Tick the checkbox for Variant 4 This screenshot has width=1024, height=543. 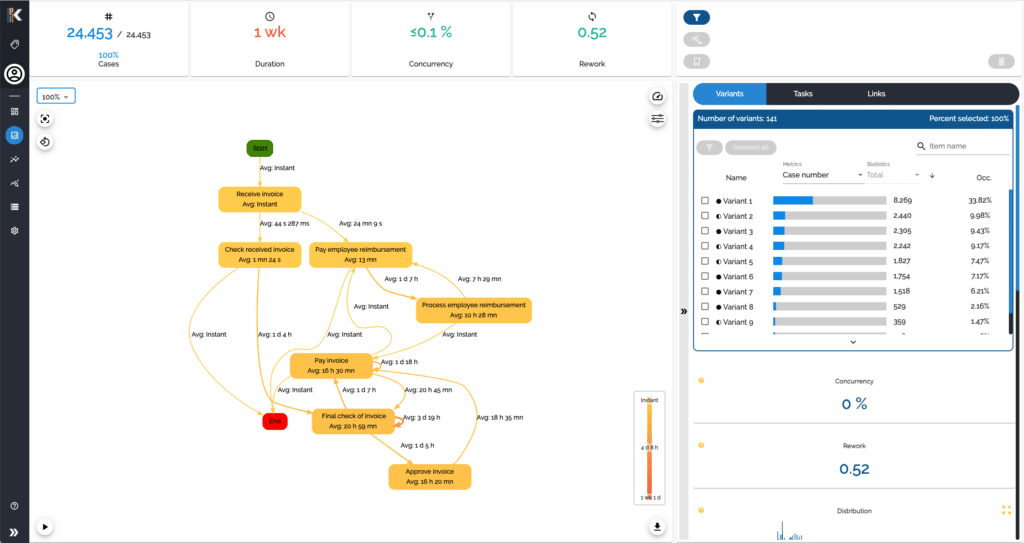tap(705, 246)
